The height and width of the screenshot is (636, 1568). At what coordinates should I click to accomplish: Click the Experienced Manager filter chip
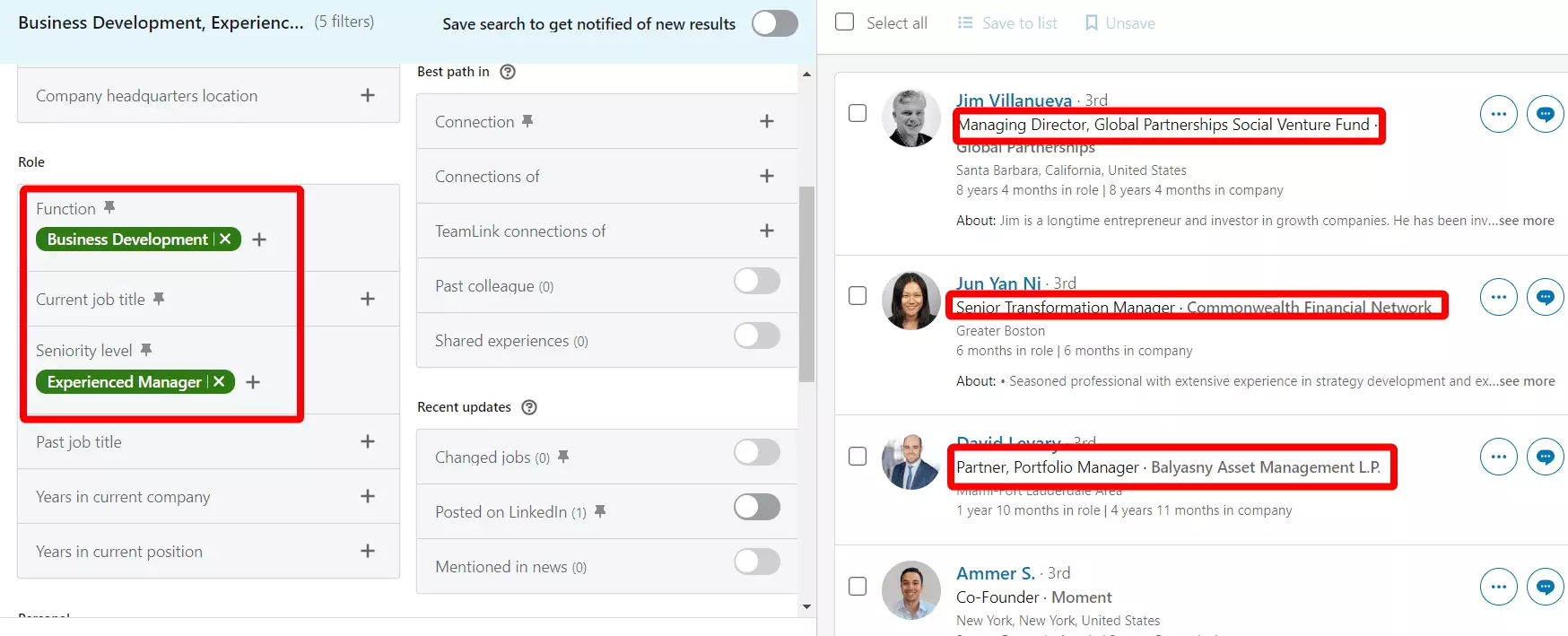click(135, 382)
